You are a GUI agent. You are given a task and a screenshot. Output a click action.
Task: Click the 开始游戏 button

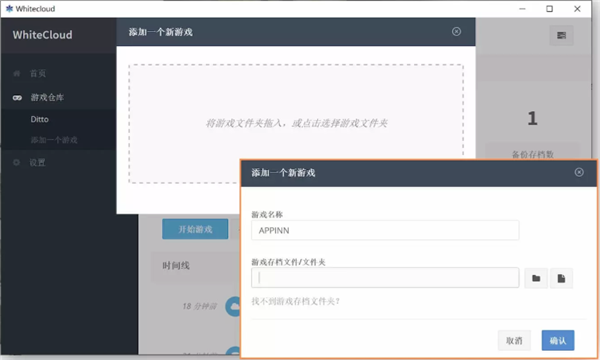click(x=195, y=229)
